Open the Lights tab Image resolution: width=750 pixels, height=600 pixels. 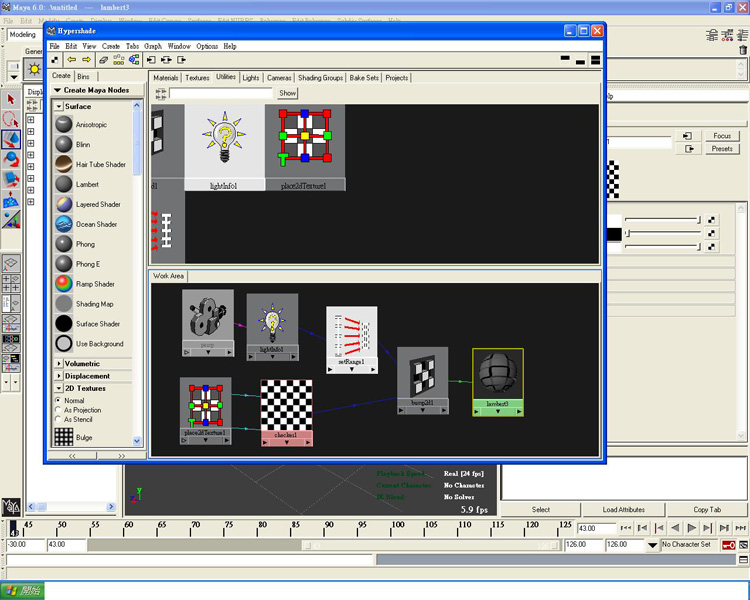pyautogui.click(x=251, y=78)
